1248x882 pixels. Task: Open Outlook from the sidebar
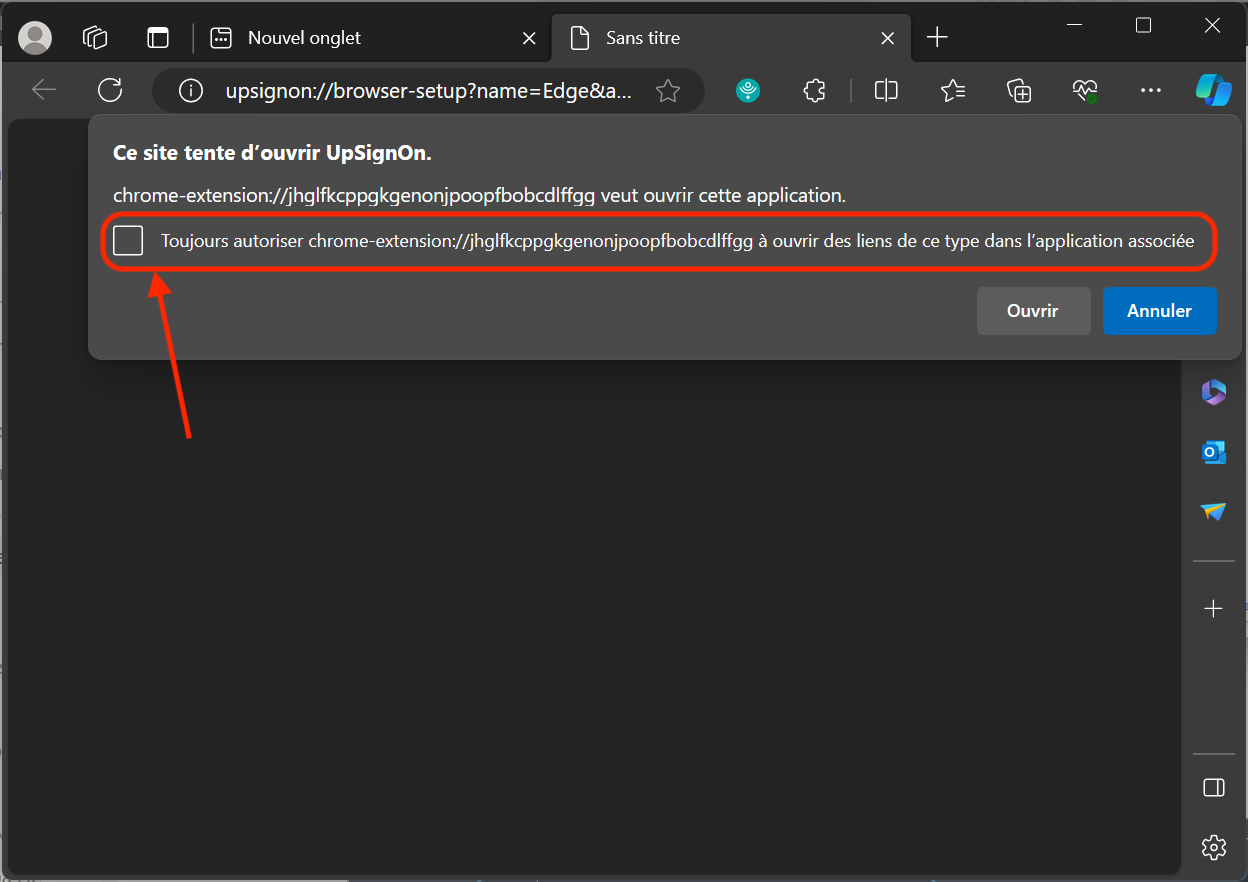click(1213, 452)
